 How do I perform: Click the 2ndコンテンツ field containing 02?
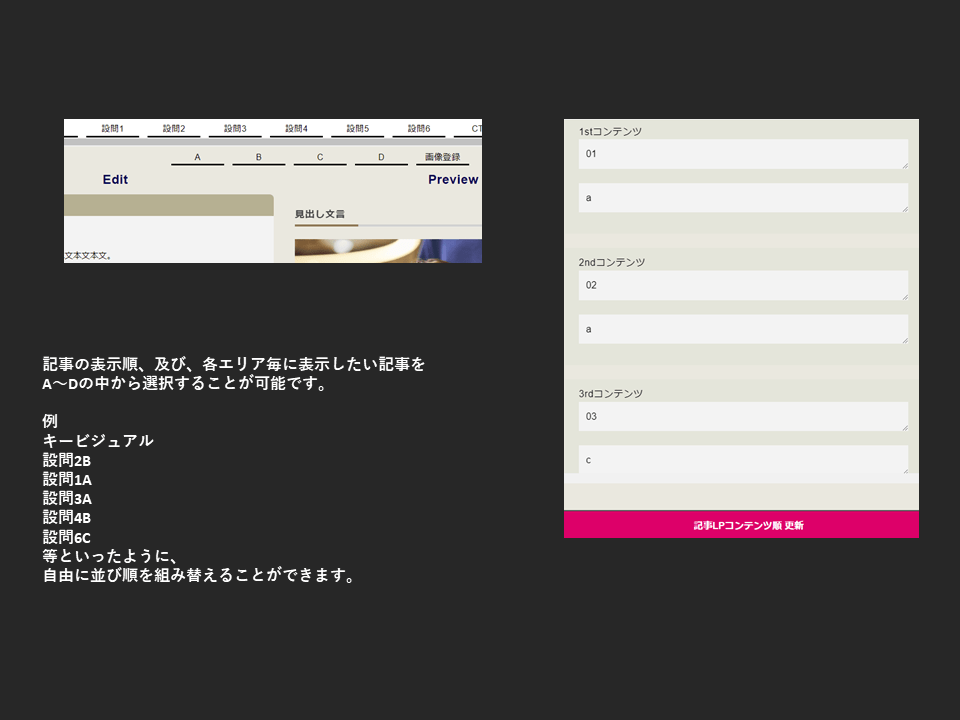742,285
